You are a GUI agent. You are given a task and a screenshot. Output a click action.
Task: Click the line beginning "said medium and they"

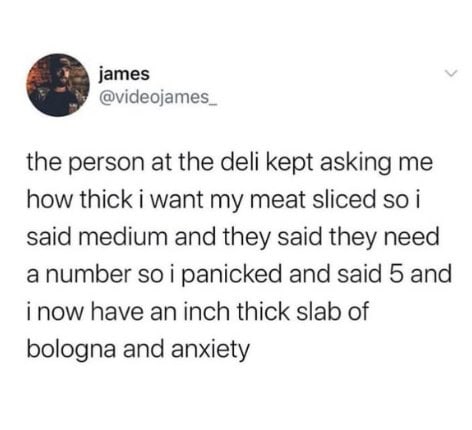coord(233,237)
